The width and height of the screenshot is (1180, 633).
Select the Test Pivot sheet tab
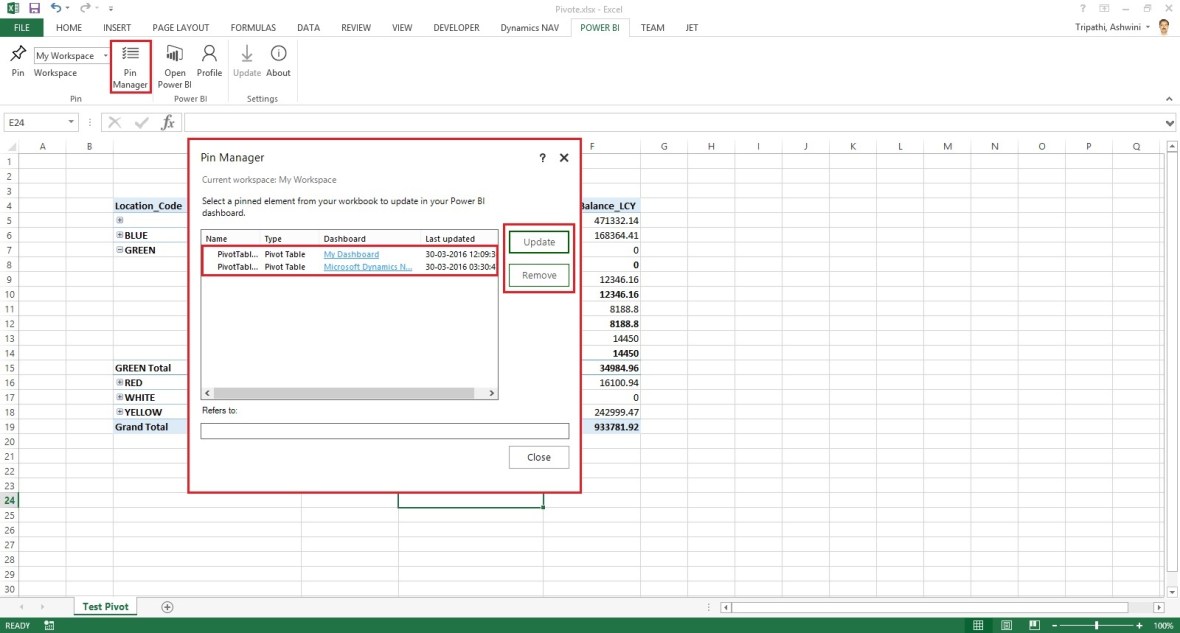[x=105, y=606]
